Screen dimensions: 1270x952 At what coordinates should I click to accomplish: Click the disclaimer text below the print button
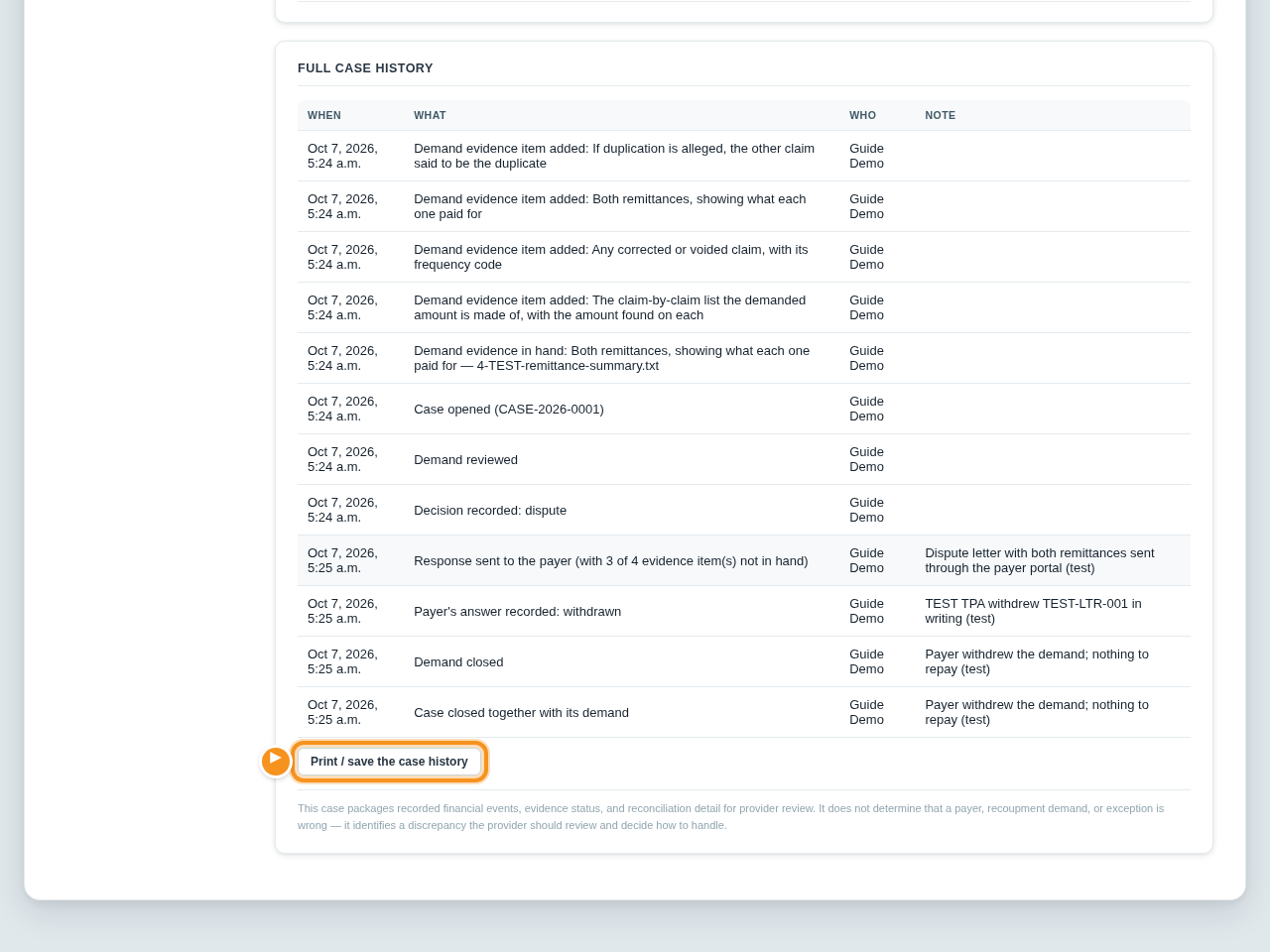[x=731, y=816]
